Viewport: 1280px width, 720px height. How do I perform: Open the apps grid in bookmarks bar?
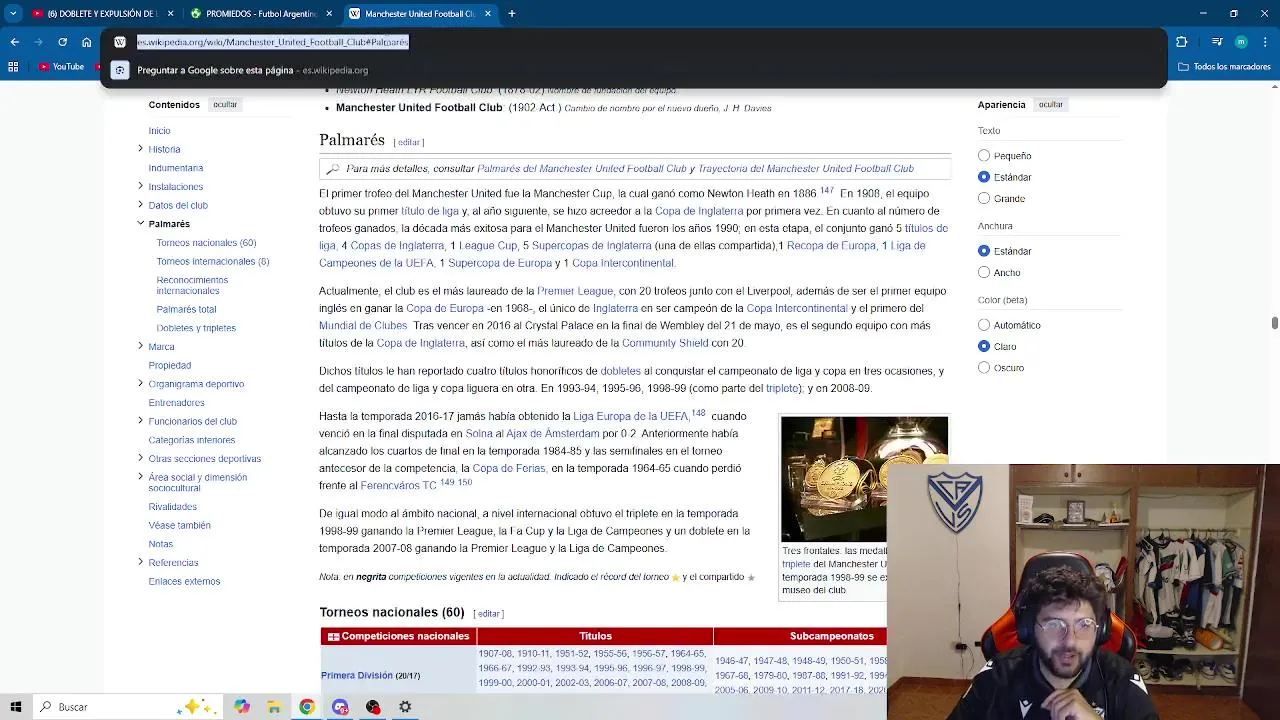pyautogui.click(x=13, y=67)
